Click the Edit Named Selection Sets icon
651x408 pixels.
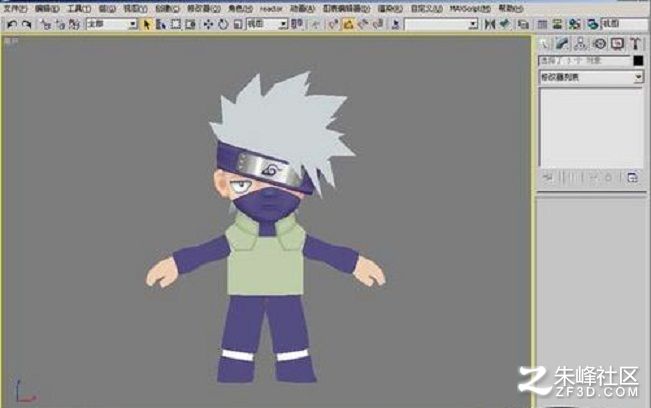(x=396, y=24)
